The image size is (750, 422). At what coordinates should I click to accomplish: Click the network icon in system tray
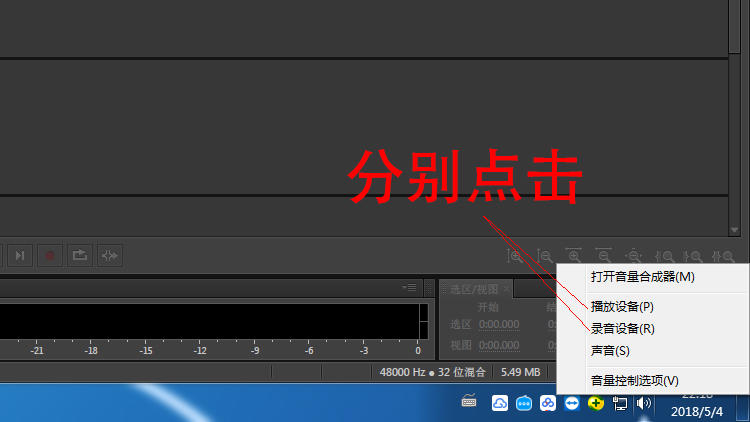click(620, 403)
